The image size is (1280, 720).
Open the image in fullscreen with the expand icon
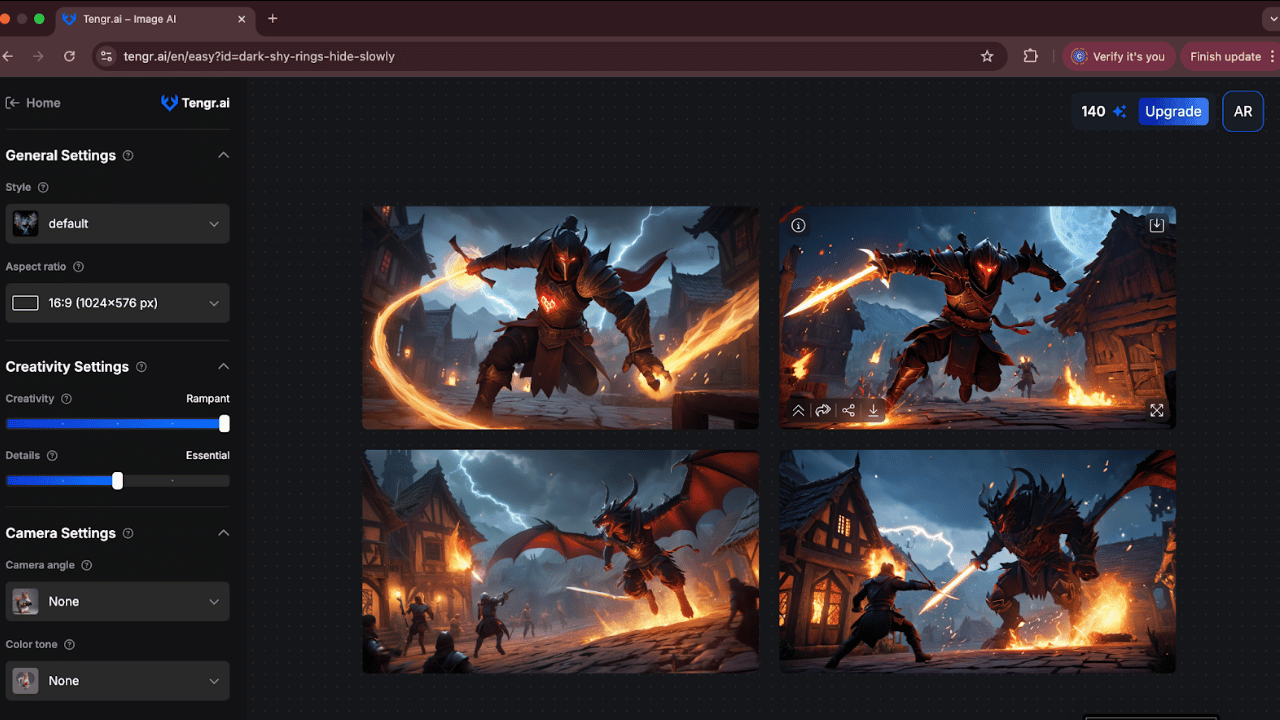point(1156,410)
